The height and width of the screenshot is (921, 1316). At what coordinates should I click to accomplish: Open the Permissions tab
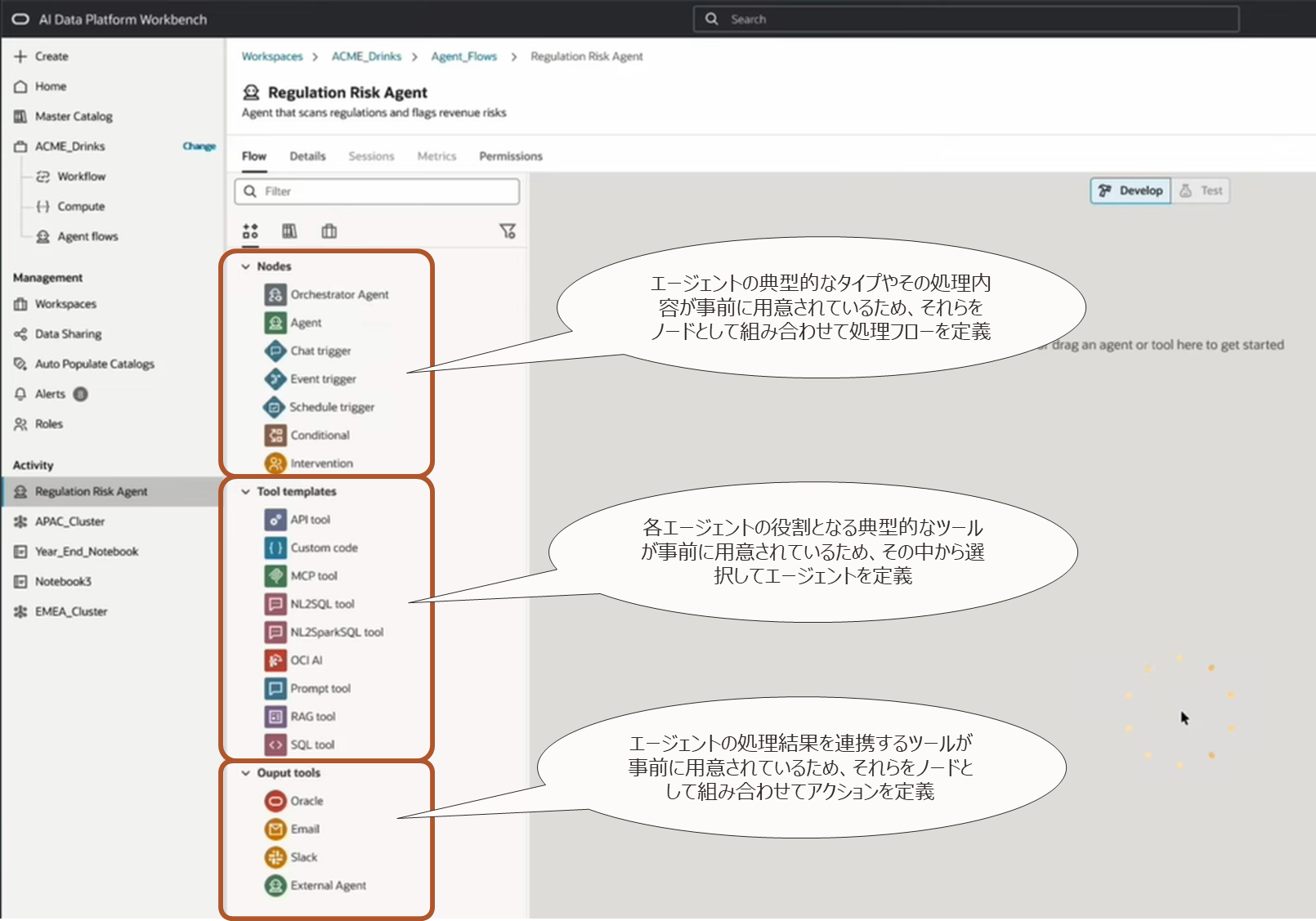coord(511,156)
